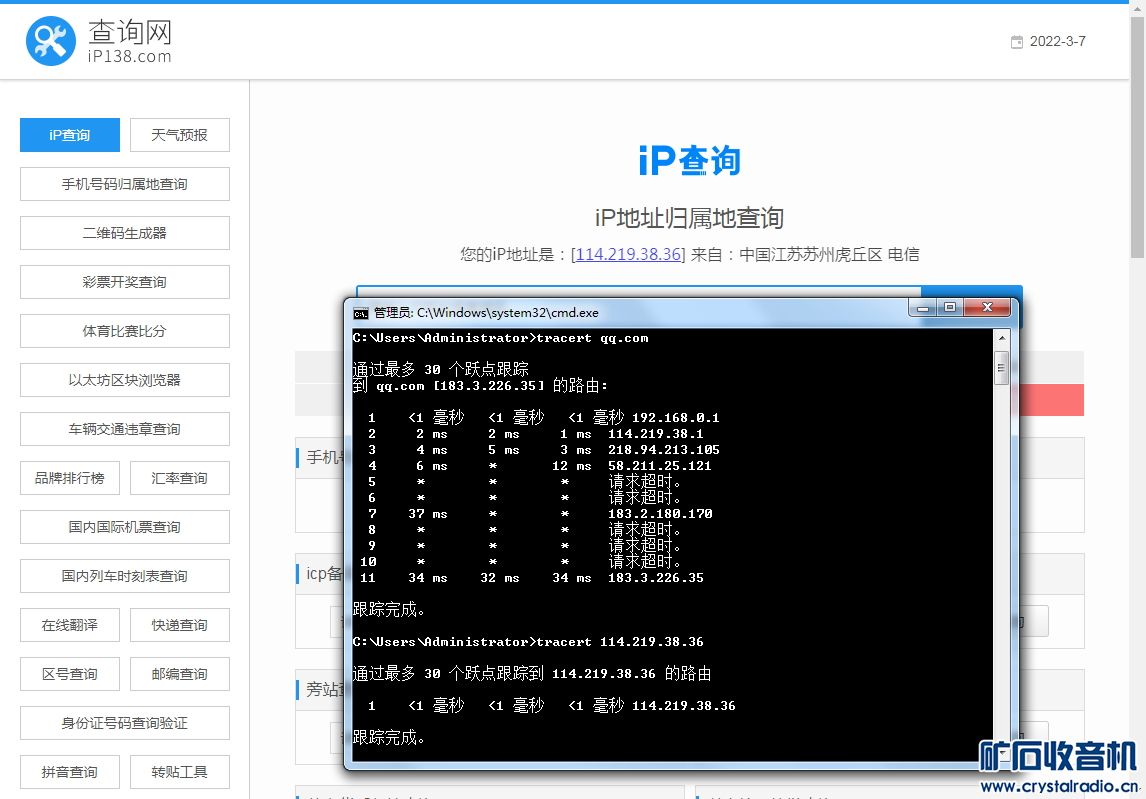The width and height of the screenshot is (1146, 799).
Task: Open 邮编查询 postcode lookup
Action: 180,674
